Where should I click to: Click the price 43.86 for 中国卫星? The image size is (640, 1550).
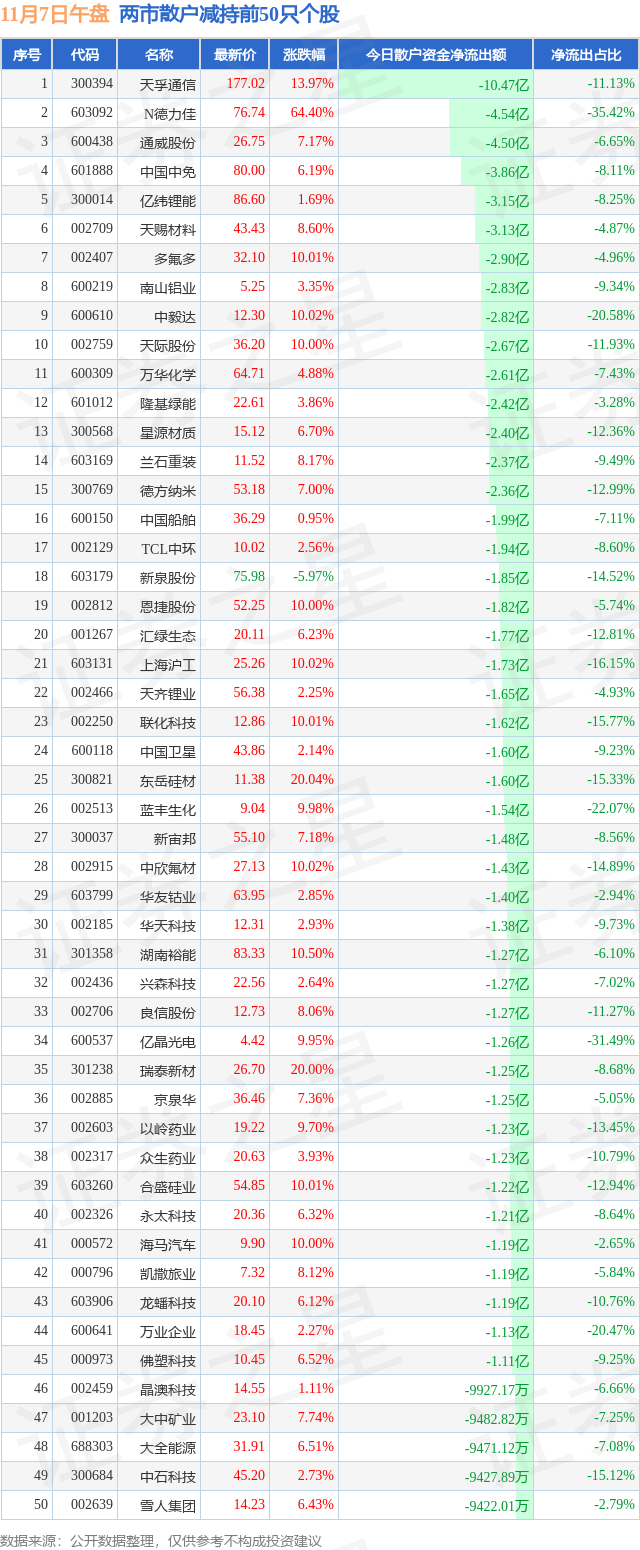pyautogui.click(x=249, y=751)
